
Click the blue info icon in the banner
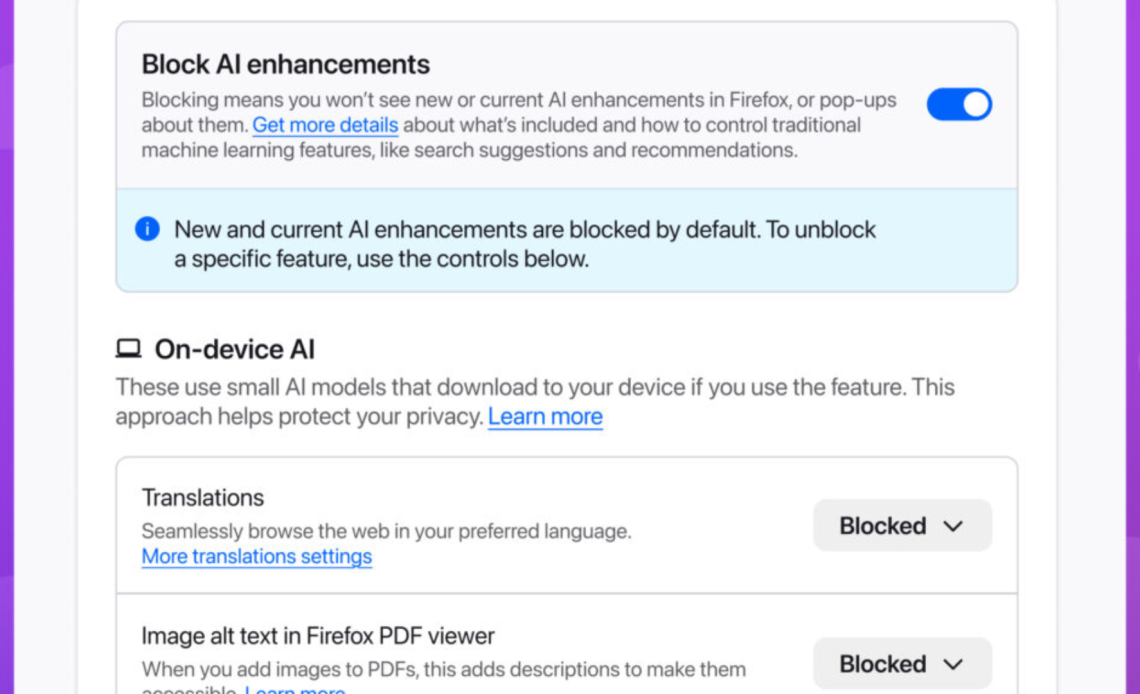click(x=147, y=229)
